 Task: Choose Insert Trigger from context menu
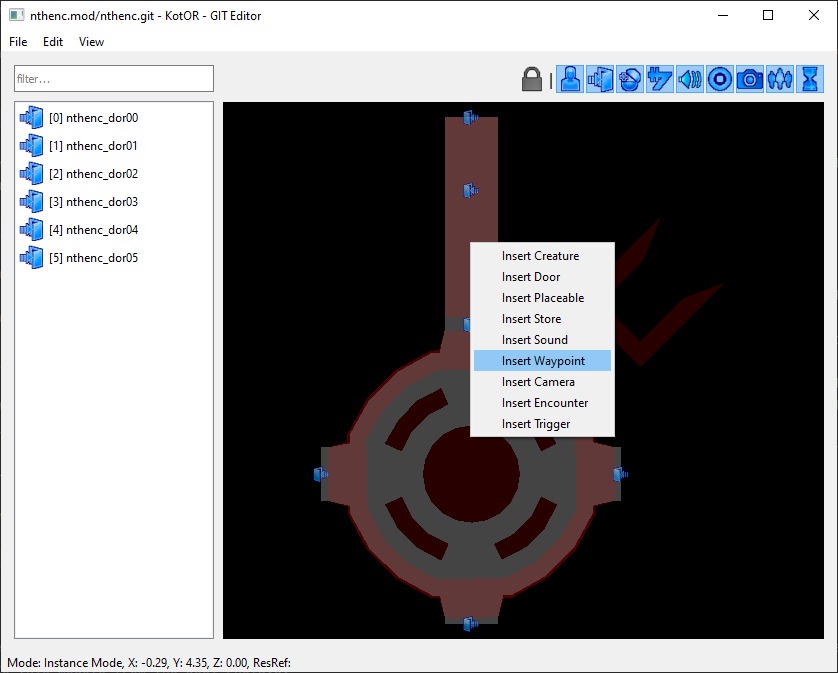click(x=542, y=424)
